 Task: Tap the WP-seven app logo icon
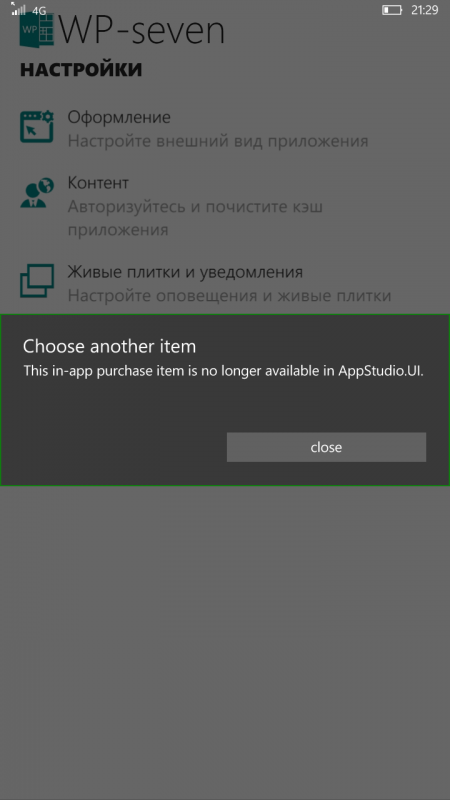tap(36, 32)
